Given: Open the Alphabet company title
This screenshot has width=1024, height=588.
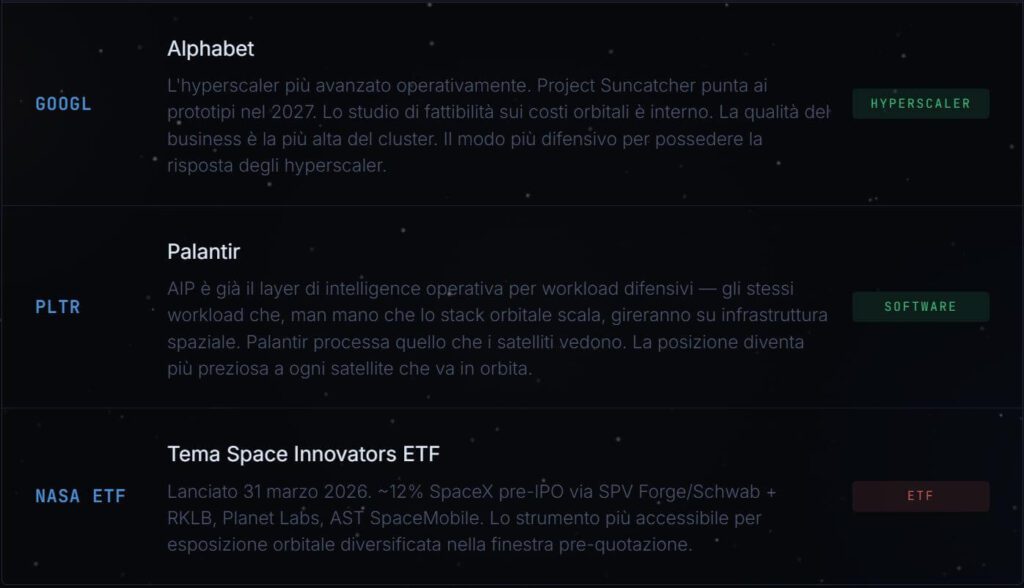Looking at the screenshot, I should (211, 49).
